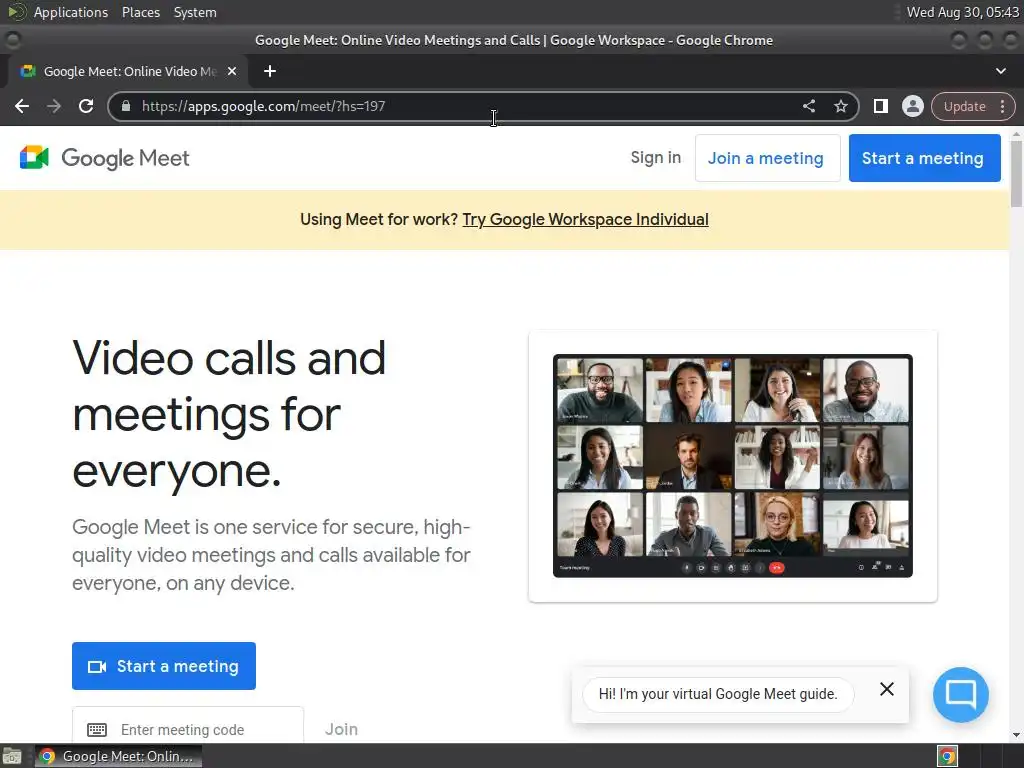This screenshot has width=1024, height=768.
Task: Click the date and time in top panel
Action: (962, 12)
